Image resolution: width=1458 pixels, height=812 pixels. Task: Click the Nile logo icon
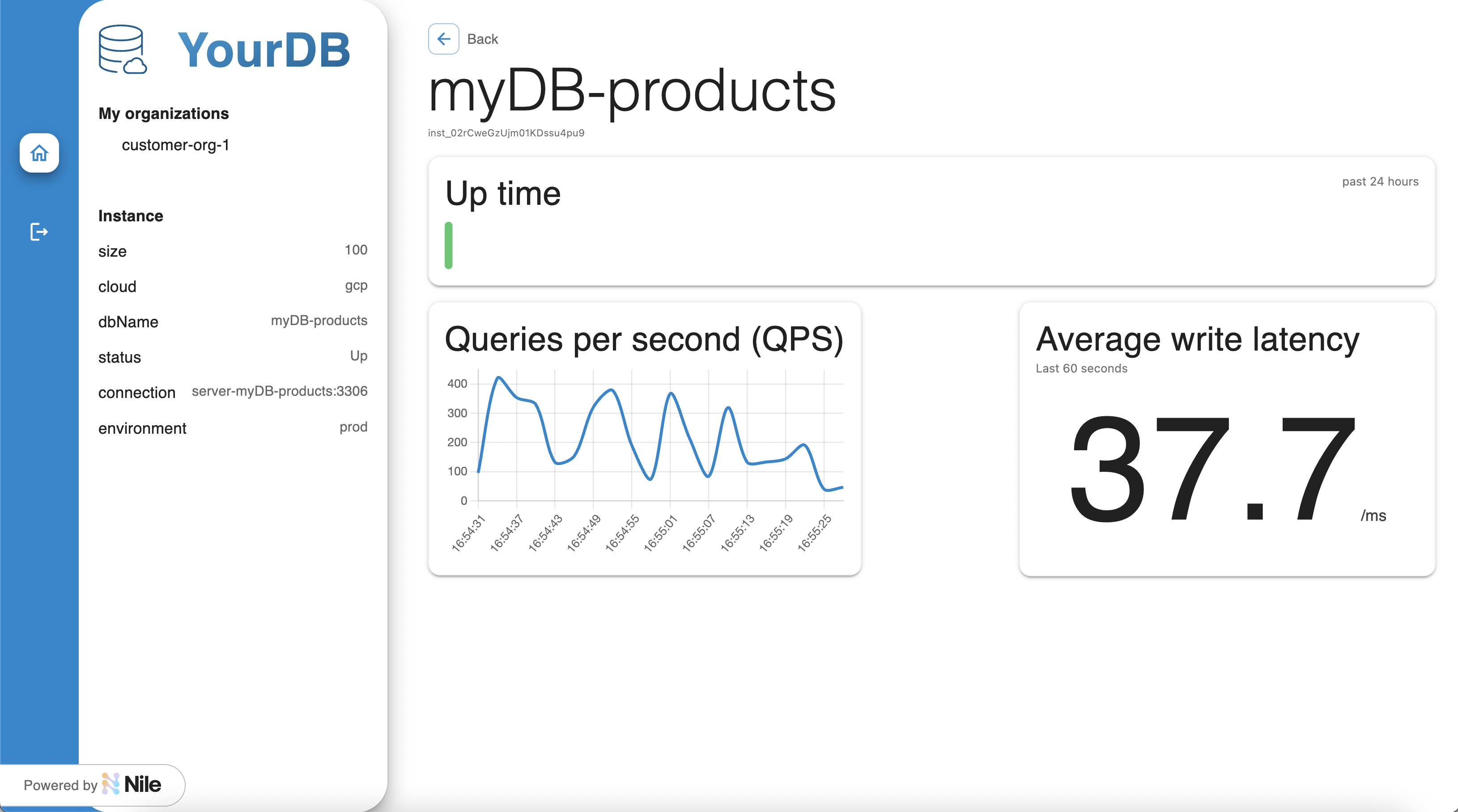(111, 784)
